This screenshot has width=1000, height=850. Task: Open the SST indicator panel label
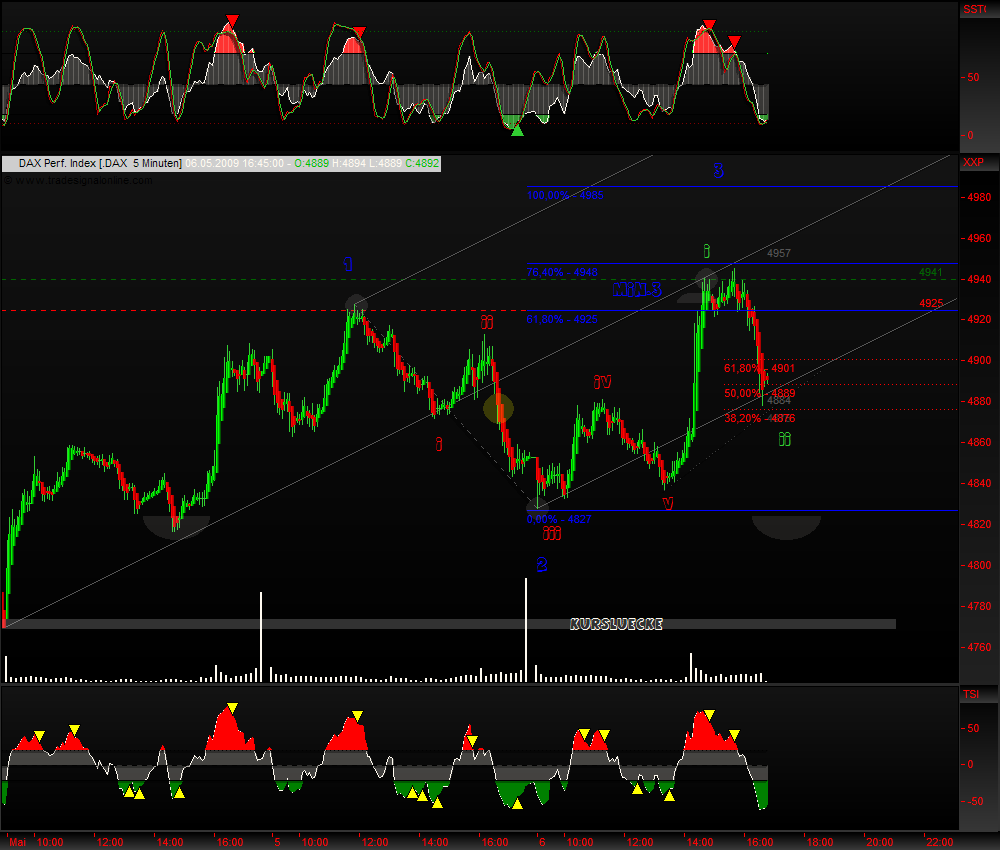[974, 9]
